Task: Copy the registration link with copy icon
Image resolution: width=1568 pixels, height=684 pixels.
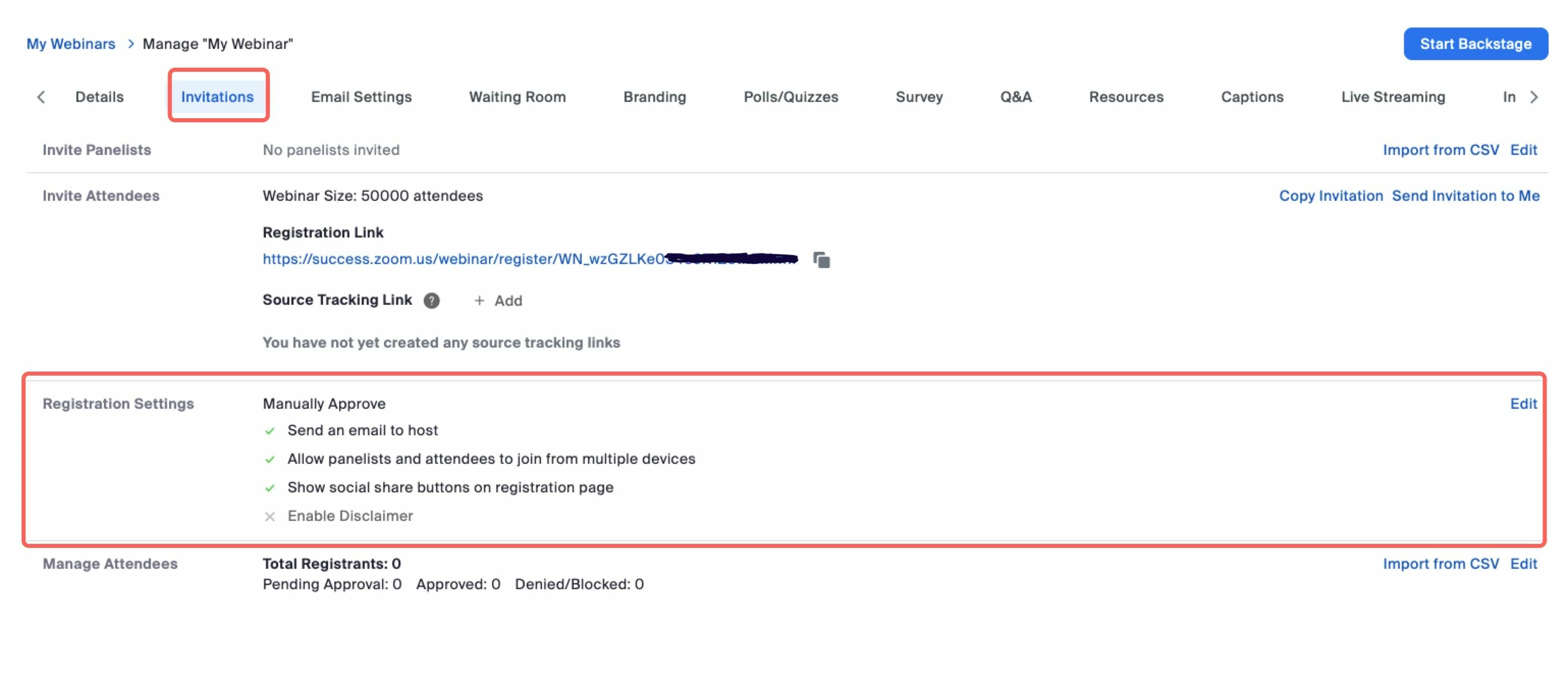Action: [821, 259]
